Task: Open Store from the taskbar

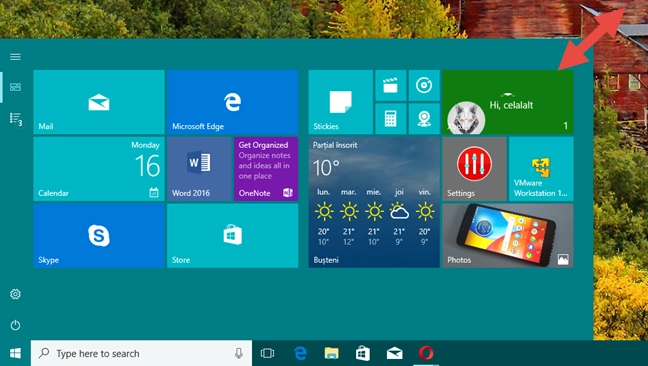Action: click(363, 353)
